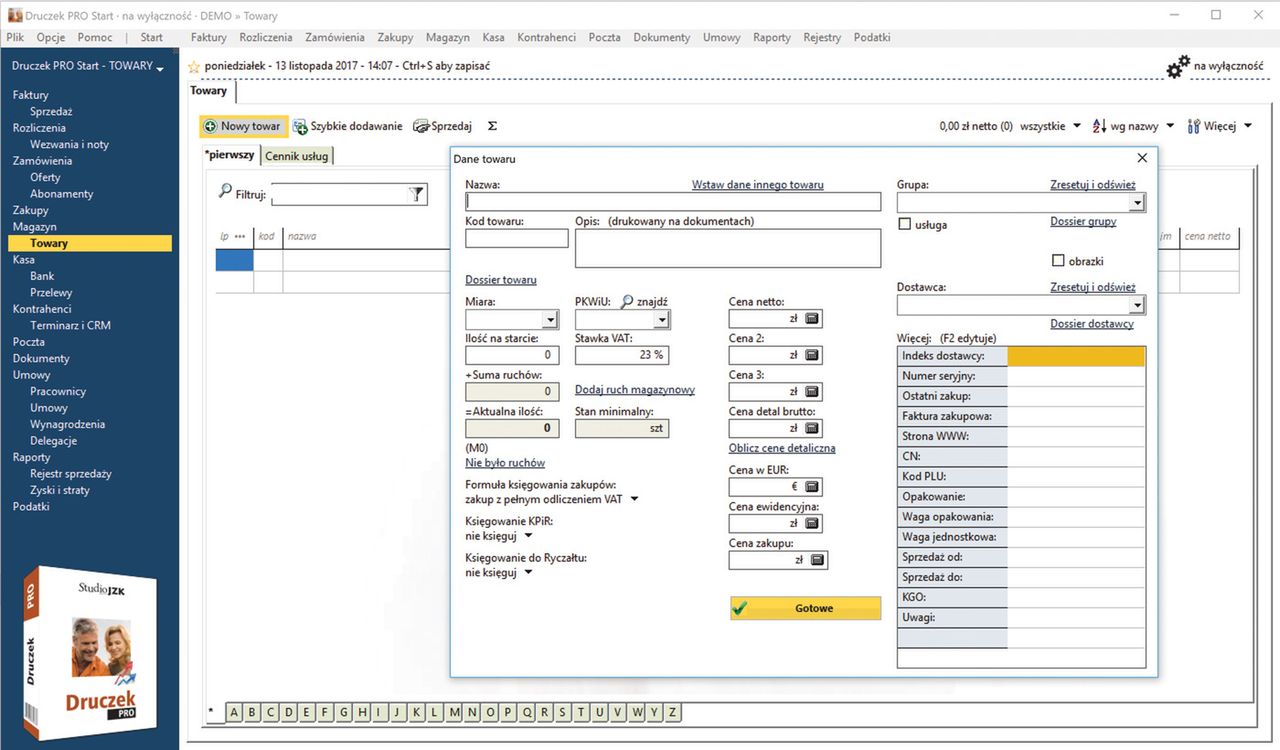This screenshot has width=1280, height=750.
Task: Filter by letter 'M' in alphabet bar
Action: [x=455, y=712]
